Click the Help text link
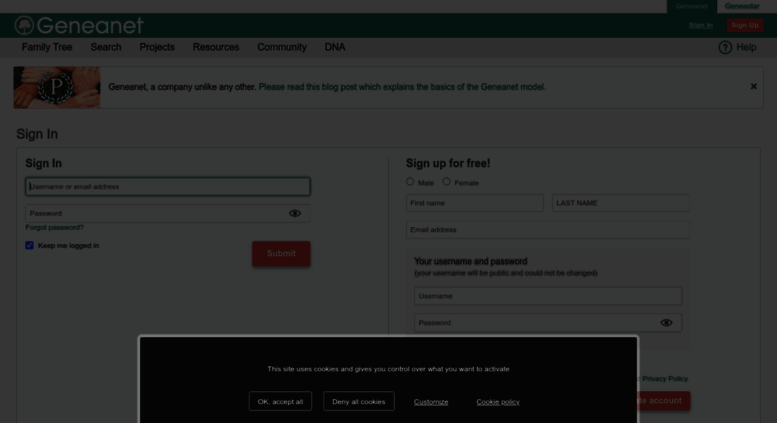This screenshot has height=423, width=777. tap(746, 48)
